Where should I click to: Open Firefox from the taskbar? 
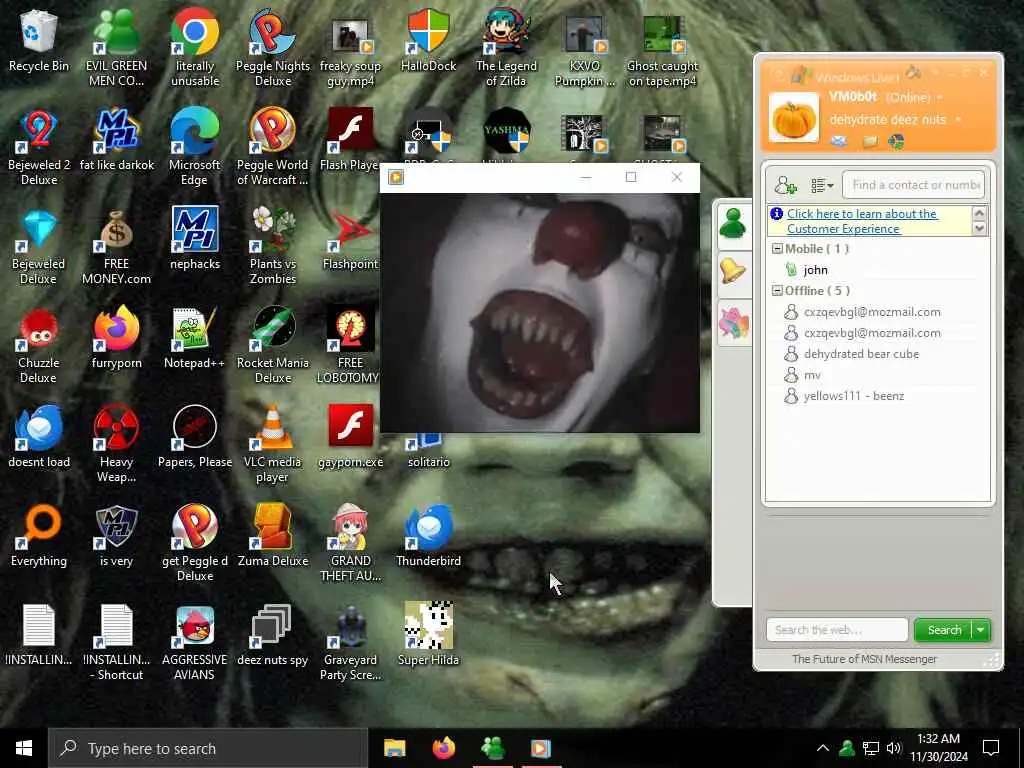443,748
